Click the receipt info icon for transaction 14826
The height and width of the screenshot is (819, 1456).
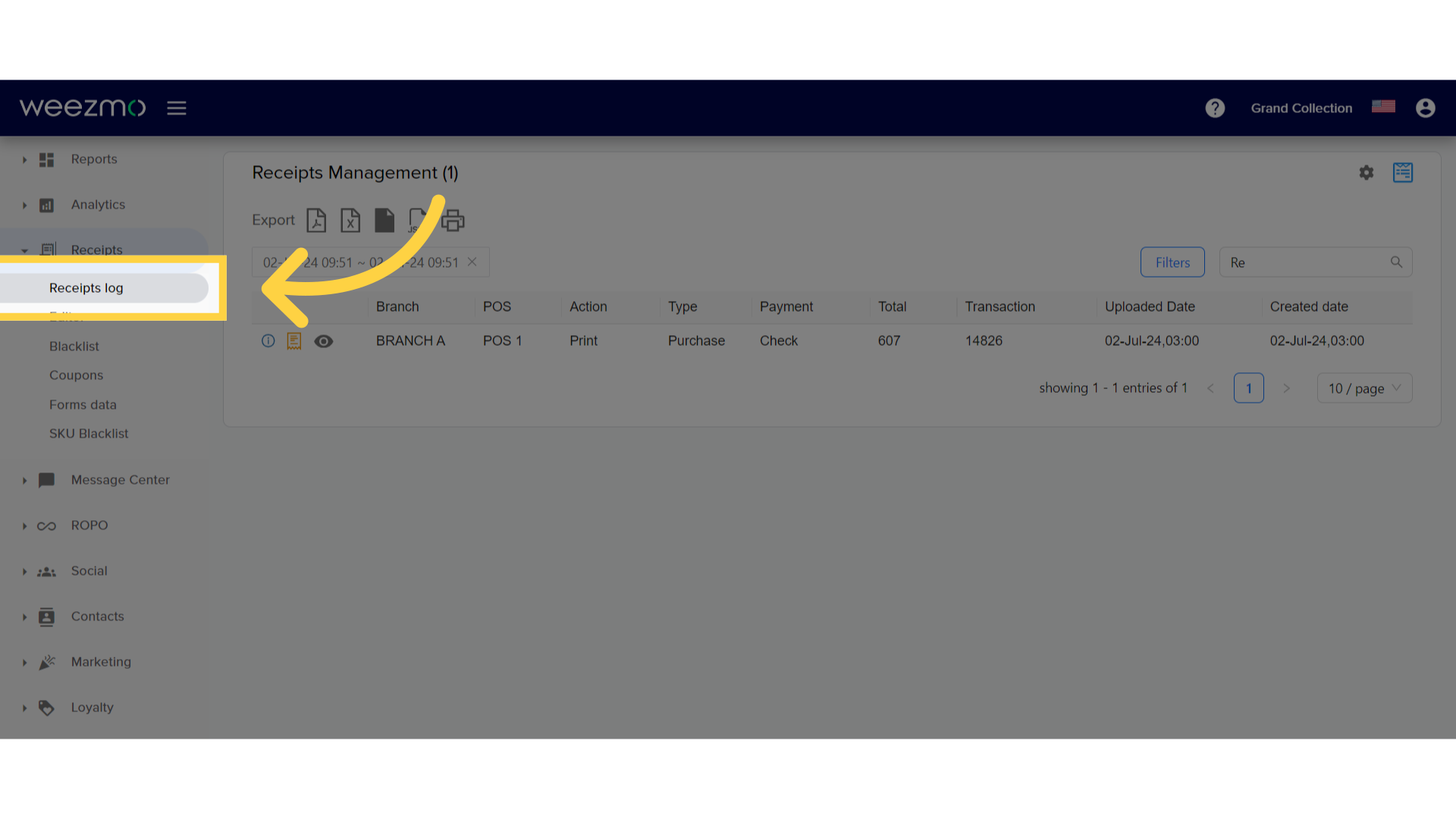point(267,340)
